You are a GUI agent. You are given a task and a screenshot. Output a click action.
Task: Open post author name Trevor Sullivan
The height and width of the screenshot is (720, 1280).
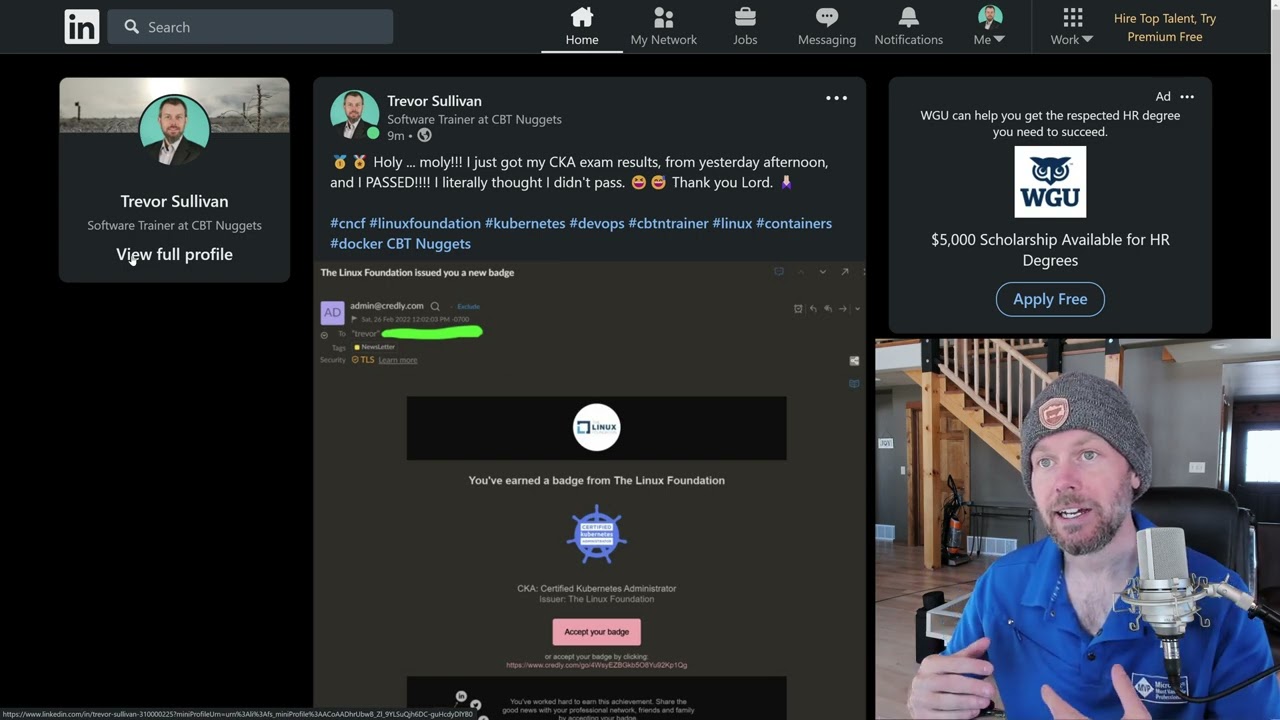click(x=434, y=101)
